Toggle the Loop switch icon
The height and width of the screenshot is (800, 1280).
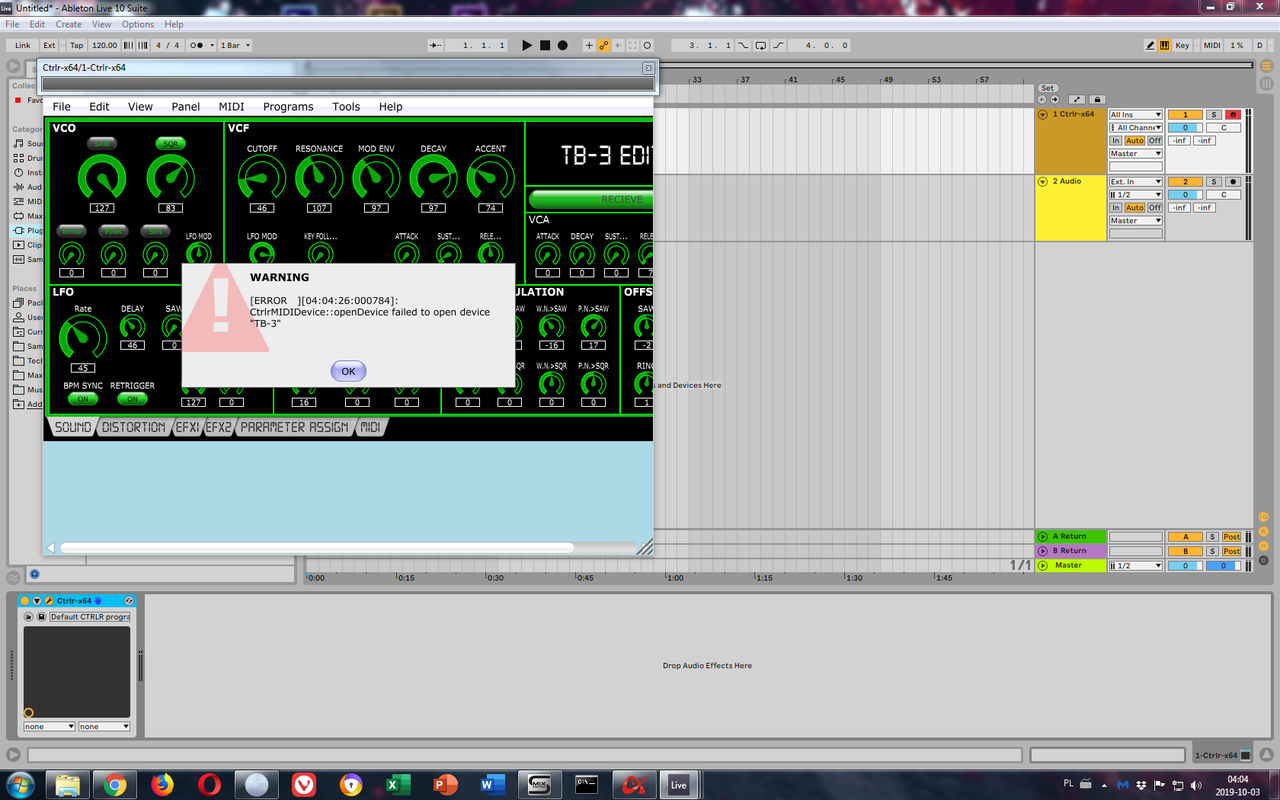tap(761, 45)
